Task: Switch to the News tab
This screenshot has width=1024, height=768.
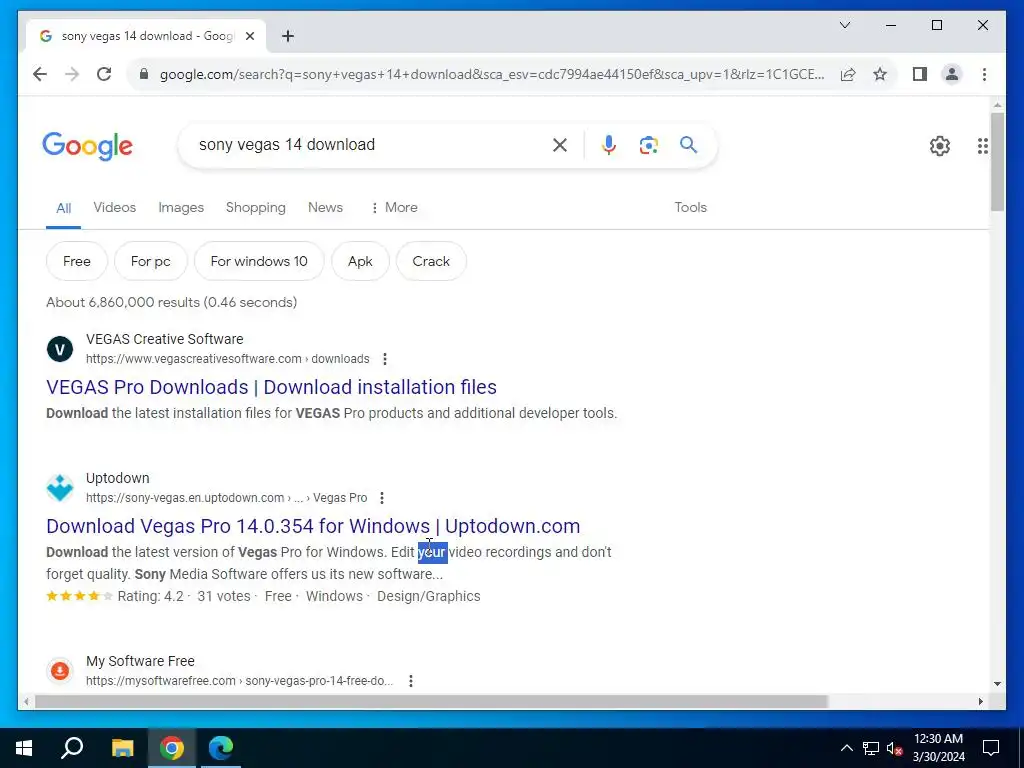Action: click(x=325, y=207)
